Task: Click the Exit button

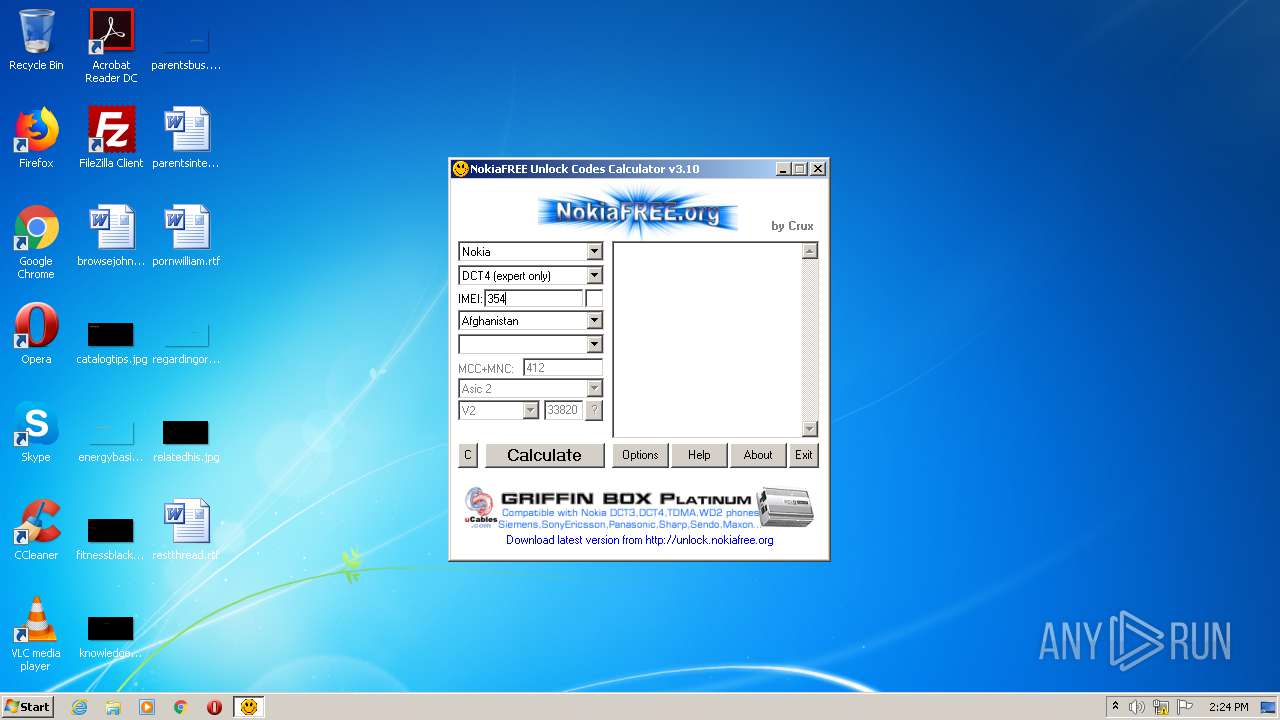Action: [x=804, y=455]
